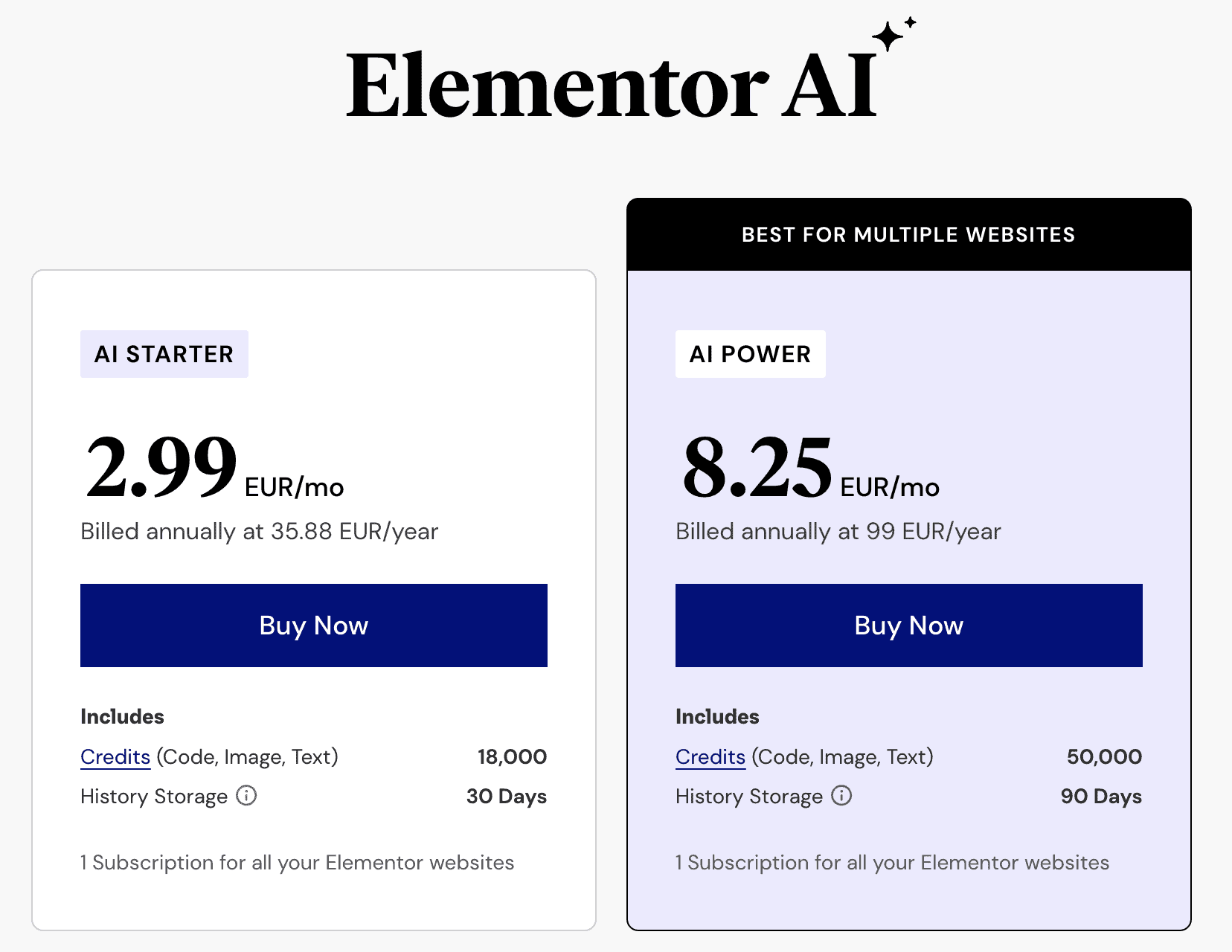Select the AI STARTER plan badge
Screen dimensions: 1232x952
pyautogui.click(x=164, y=354)
